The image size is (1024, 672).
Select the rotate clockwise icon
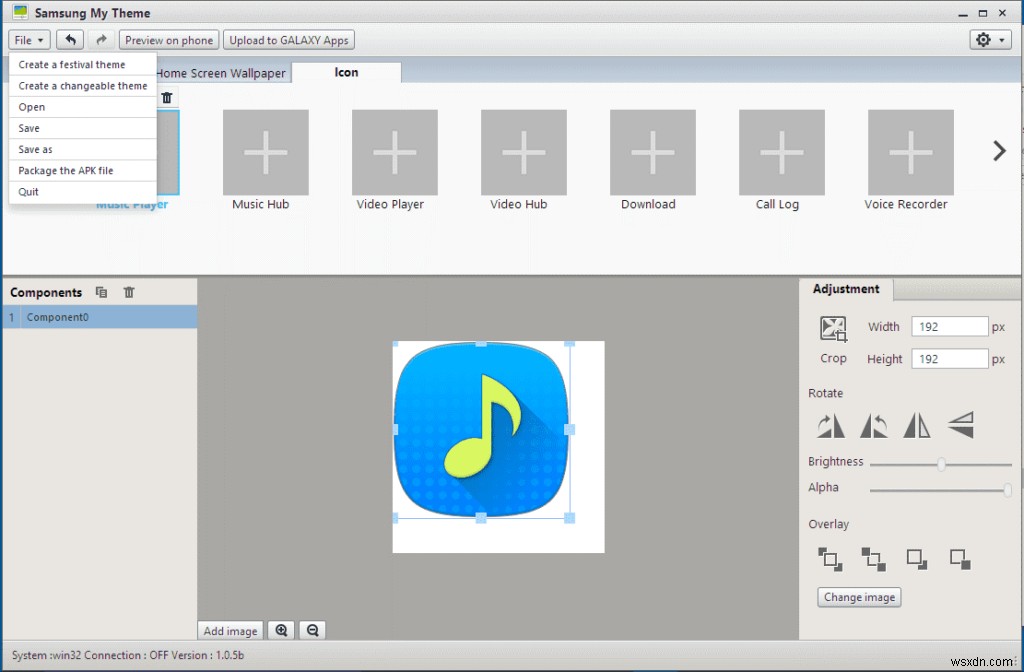tap(830, 425)
